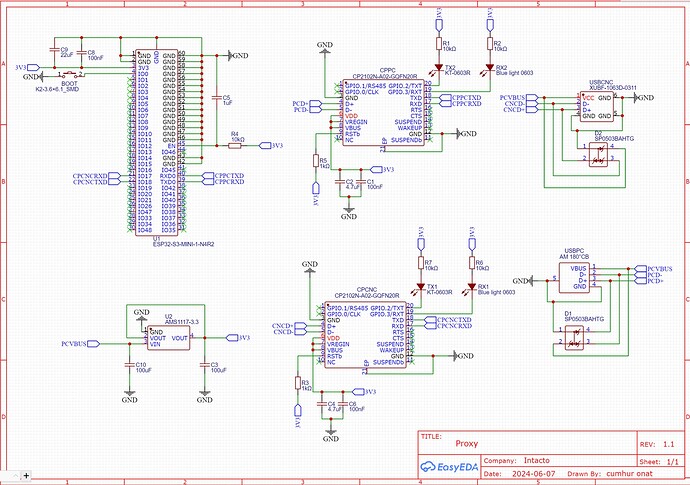Select the CPNC CP2102N chip body
Image resolution: width=690 pixels, height=485 pixels.
[x=365, y=334]
